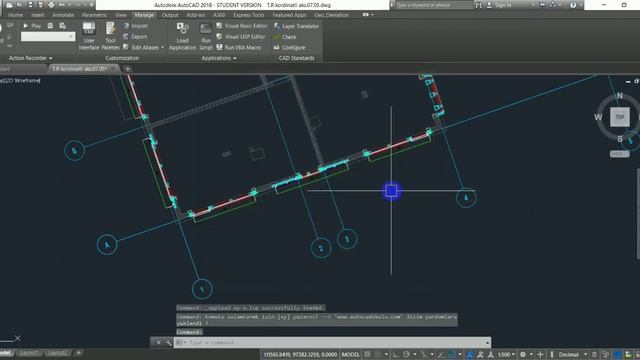The width and height of the screenshot is (640, 360).
Task: Open the Sign In dropdown
Action: coord(534,5)
